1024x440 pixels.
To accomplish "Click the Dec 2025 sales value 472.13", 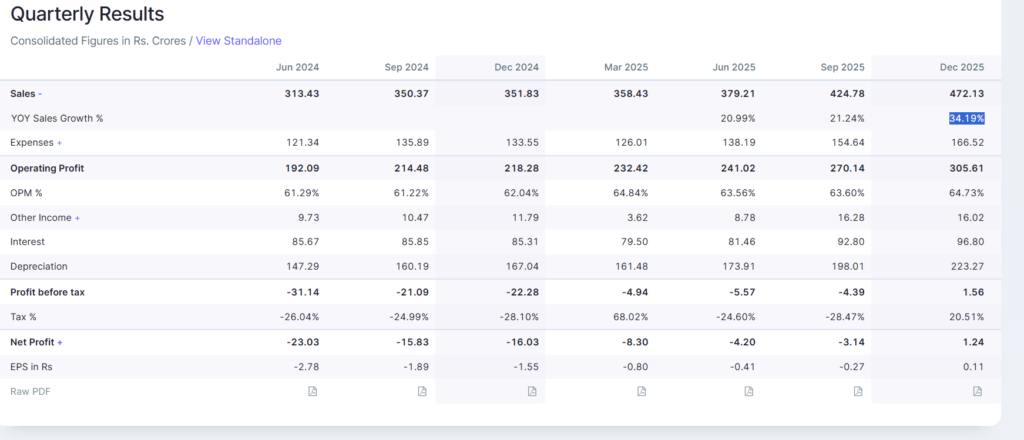I will pyautogui.click(x=966, y=93).
